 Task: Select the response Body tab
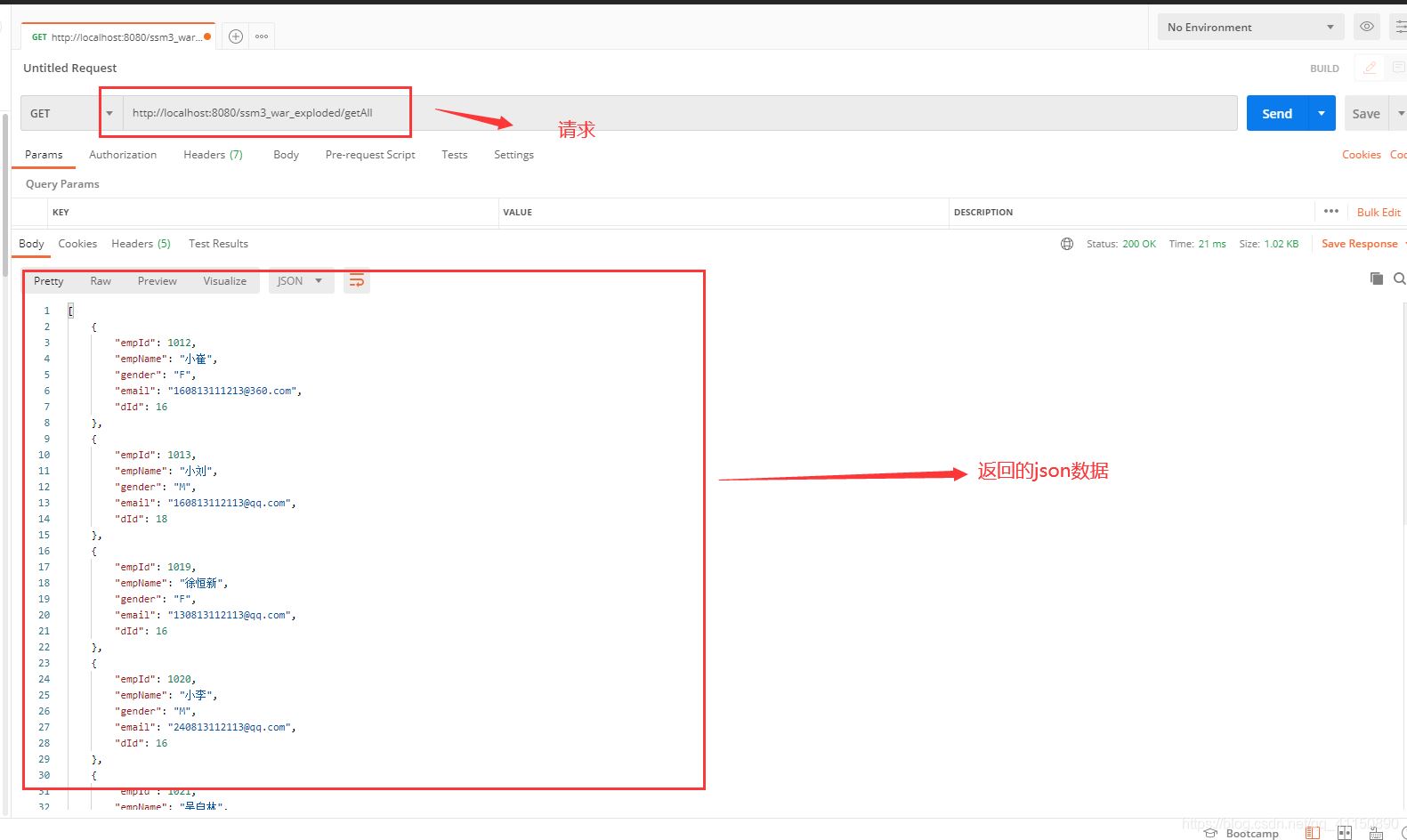click(31, 244)
